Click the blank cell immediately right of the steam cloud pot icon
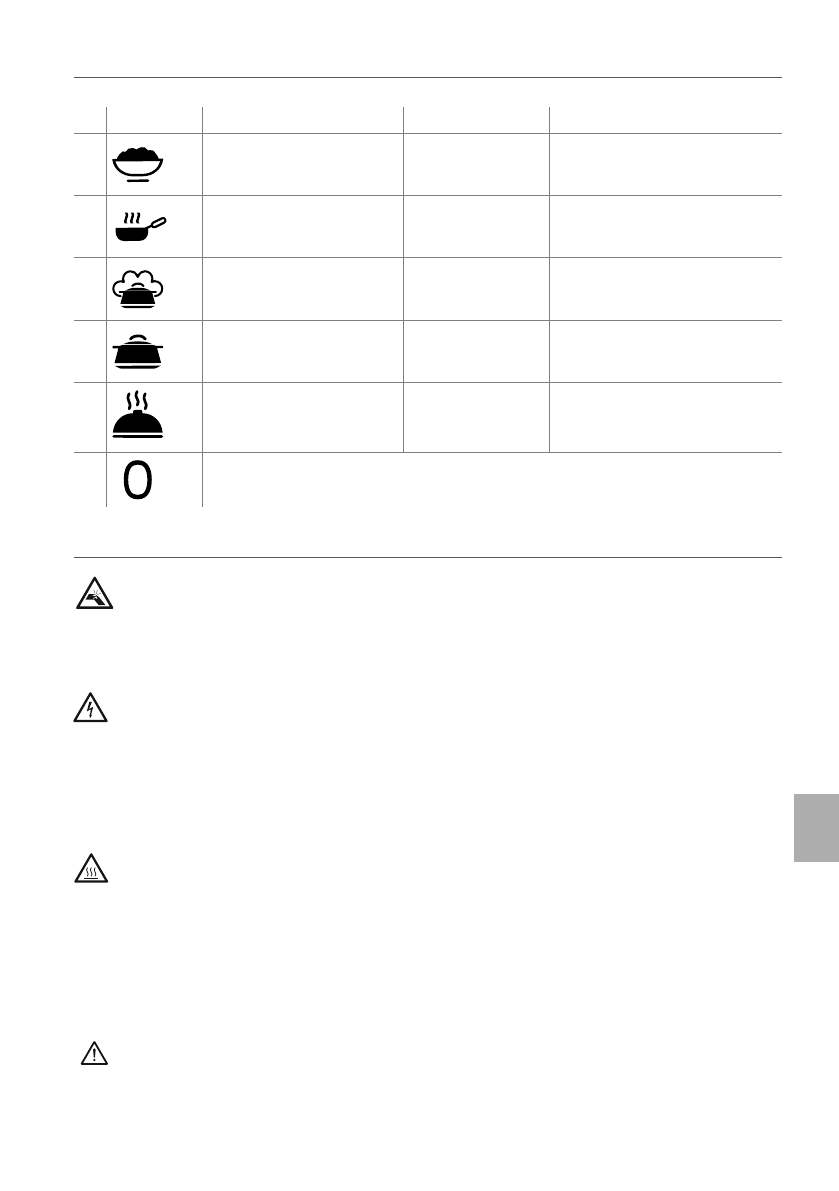This screenshot has width=839, height=1191. [302, 289]
